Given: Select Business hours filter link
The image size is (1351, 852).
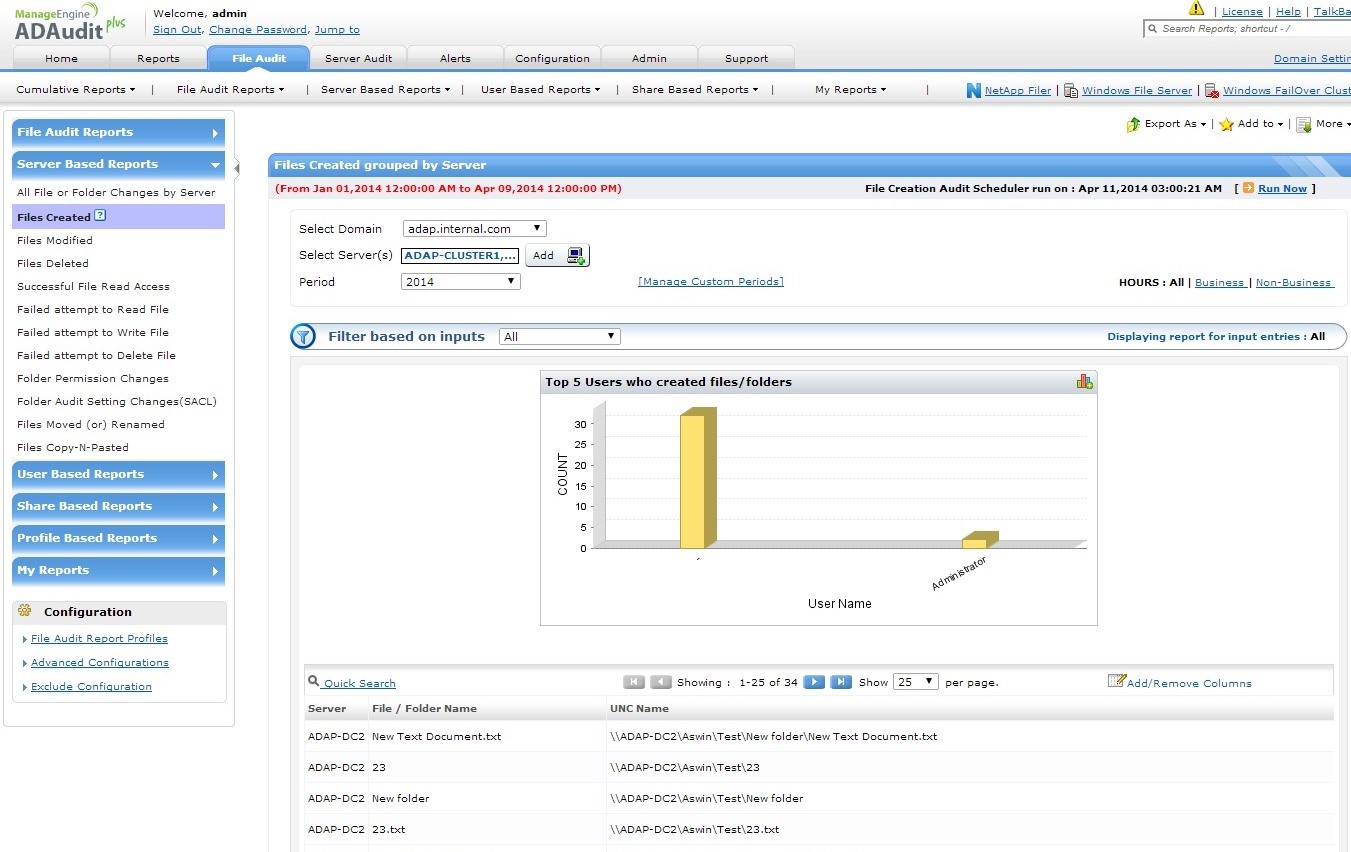Looking at the screenshot, I should click(x=1220, y=282).
